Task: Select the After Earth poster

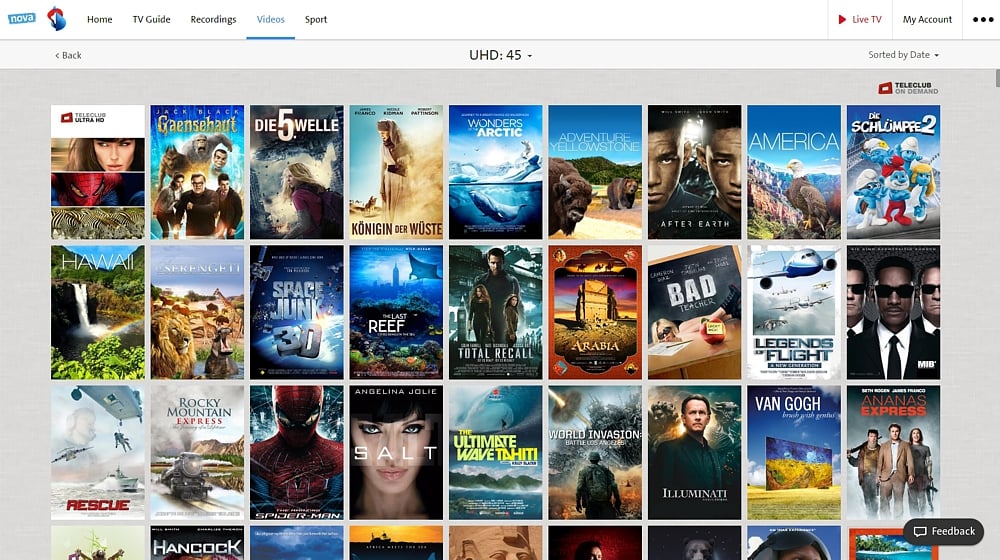Action: point(695,172)
